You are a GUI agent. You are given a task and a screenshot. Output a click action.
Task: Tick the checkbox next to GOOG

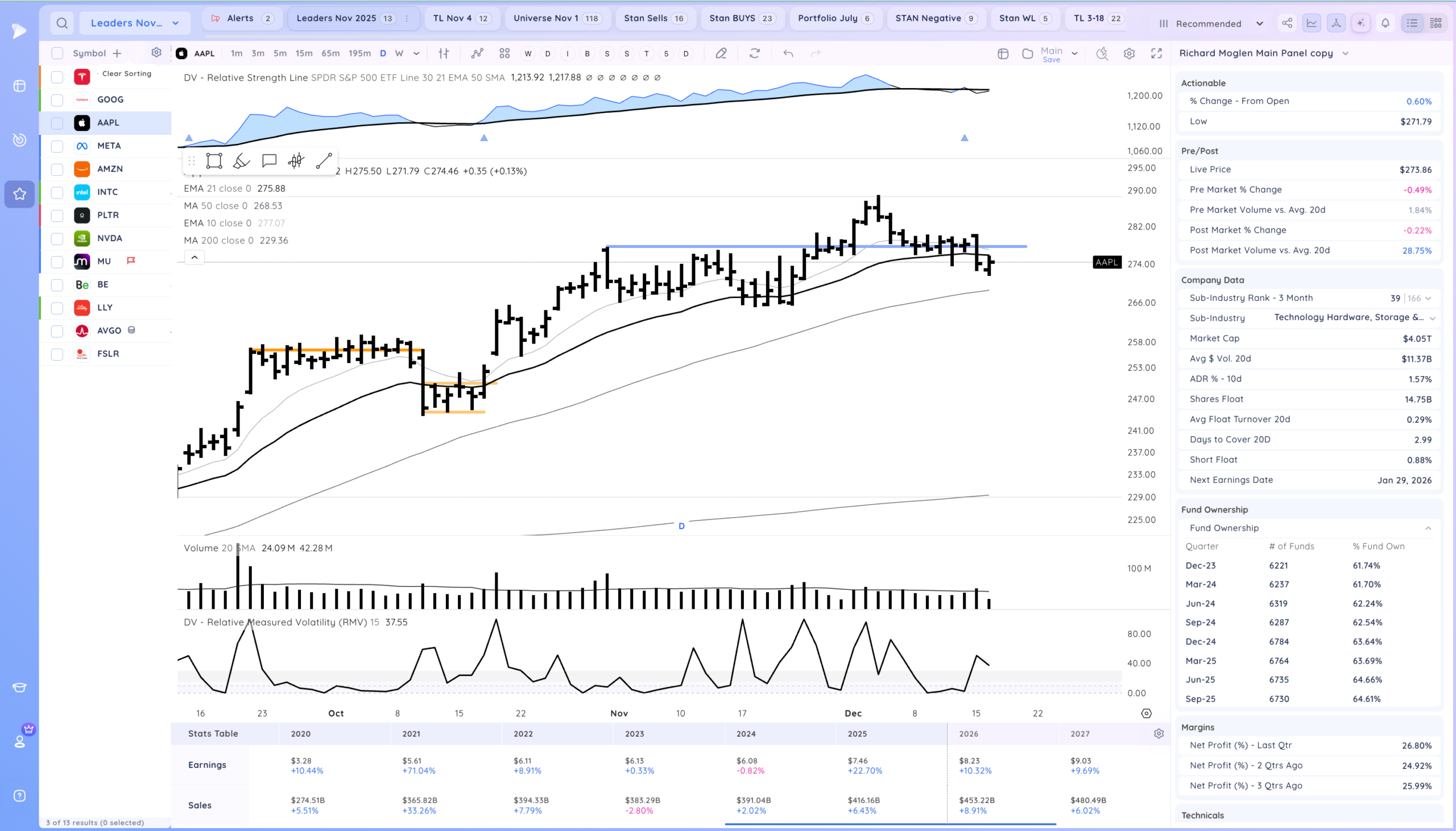[x=57, y=100]
